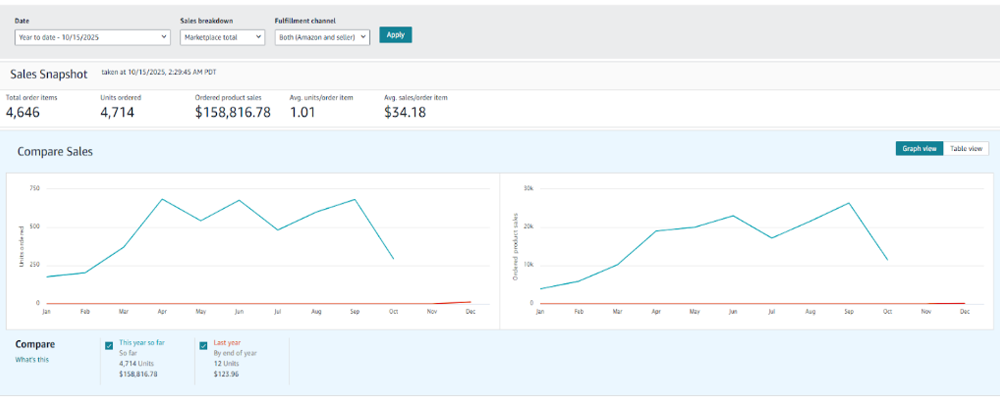Click the 'Last year' red legend label
The image size is (1000, 400).
click(x=226, y=342)
